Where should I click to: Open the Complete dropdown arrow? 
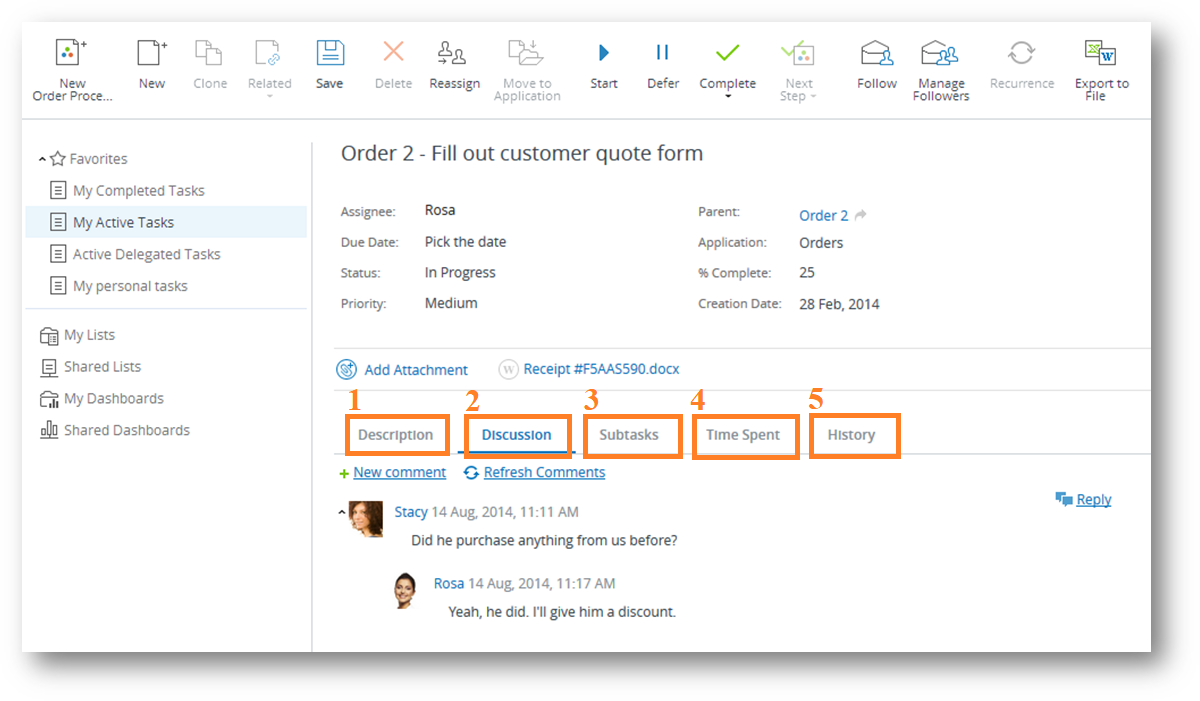pyautogui.click(x=728, y=97)
